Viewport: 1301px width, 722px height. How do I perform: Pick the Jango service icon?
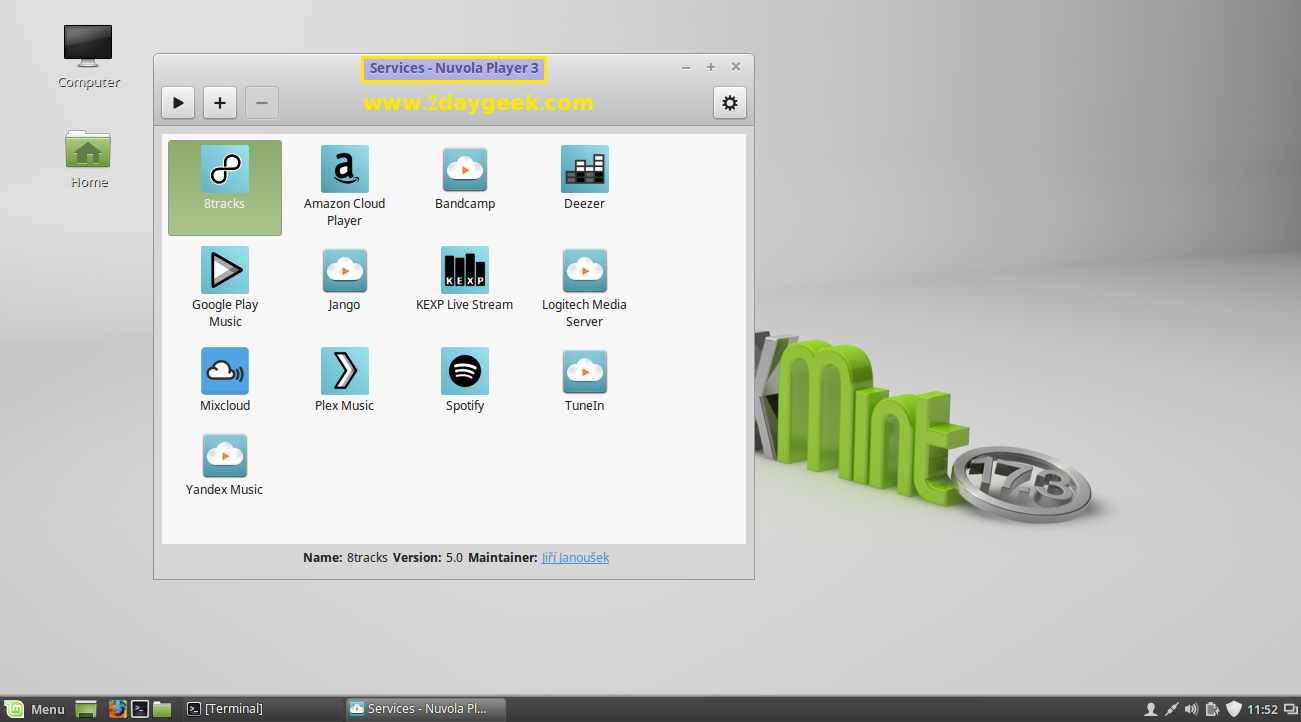pyautogui.click(x=345, y=270)
